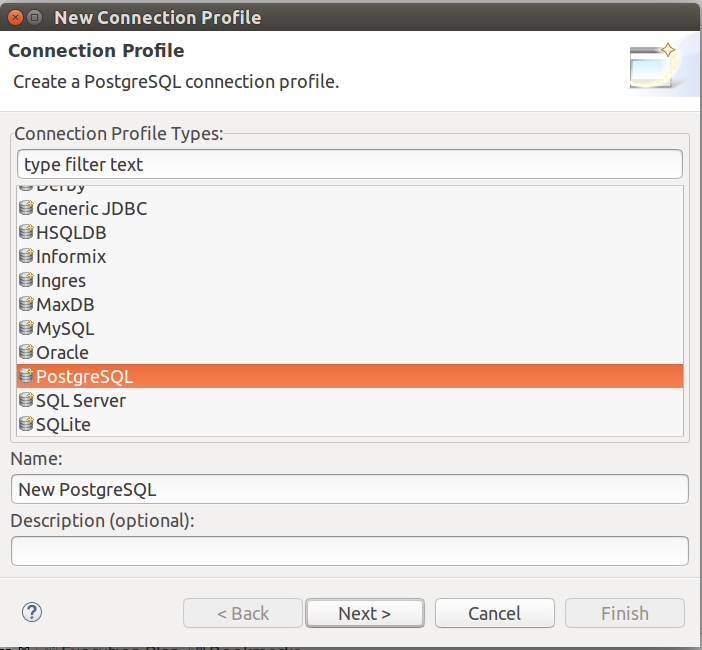Click the SQLite database icon

point(26,424)
